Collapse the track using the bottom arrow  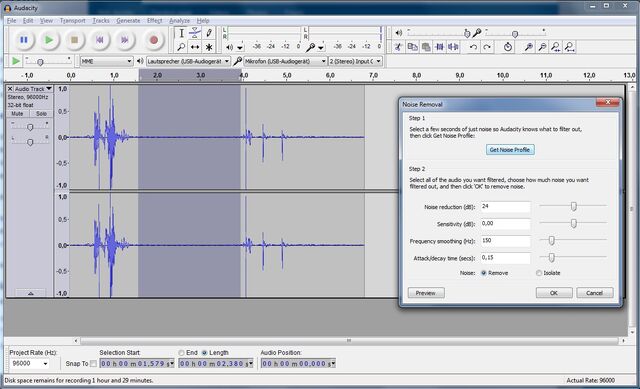[x=31, y=293]
